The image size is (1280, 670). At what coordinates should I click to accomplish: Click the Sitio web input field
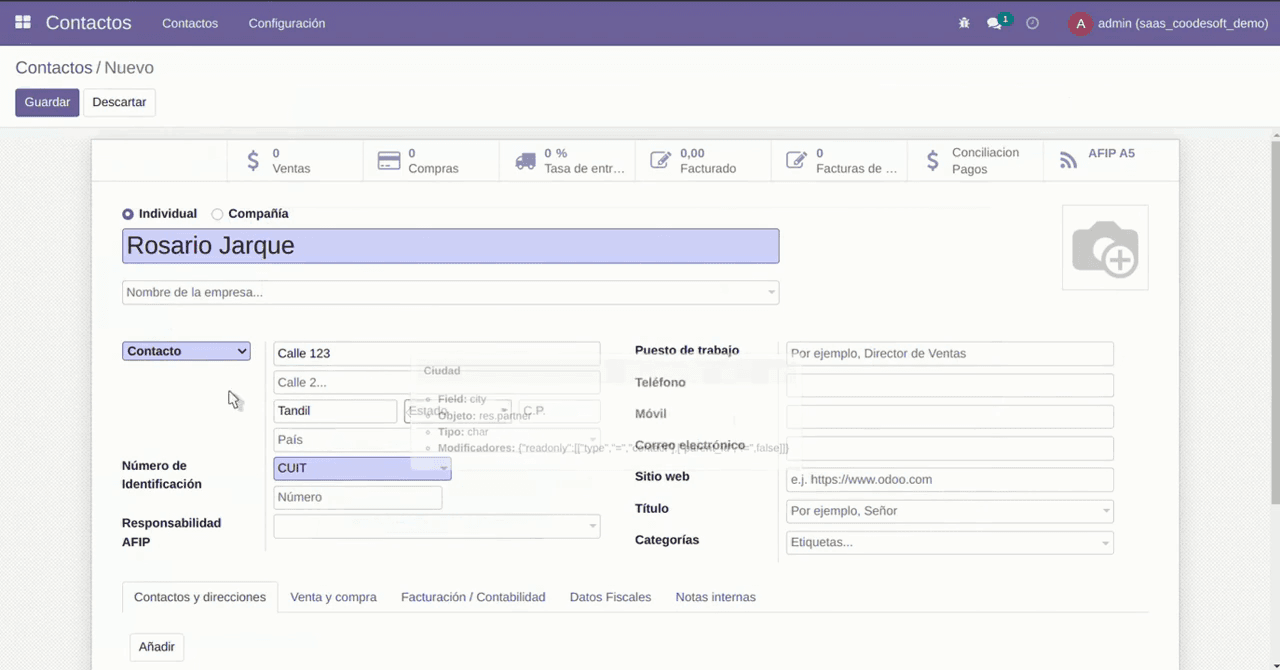point(950,480)
